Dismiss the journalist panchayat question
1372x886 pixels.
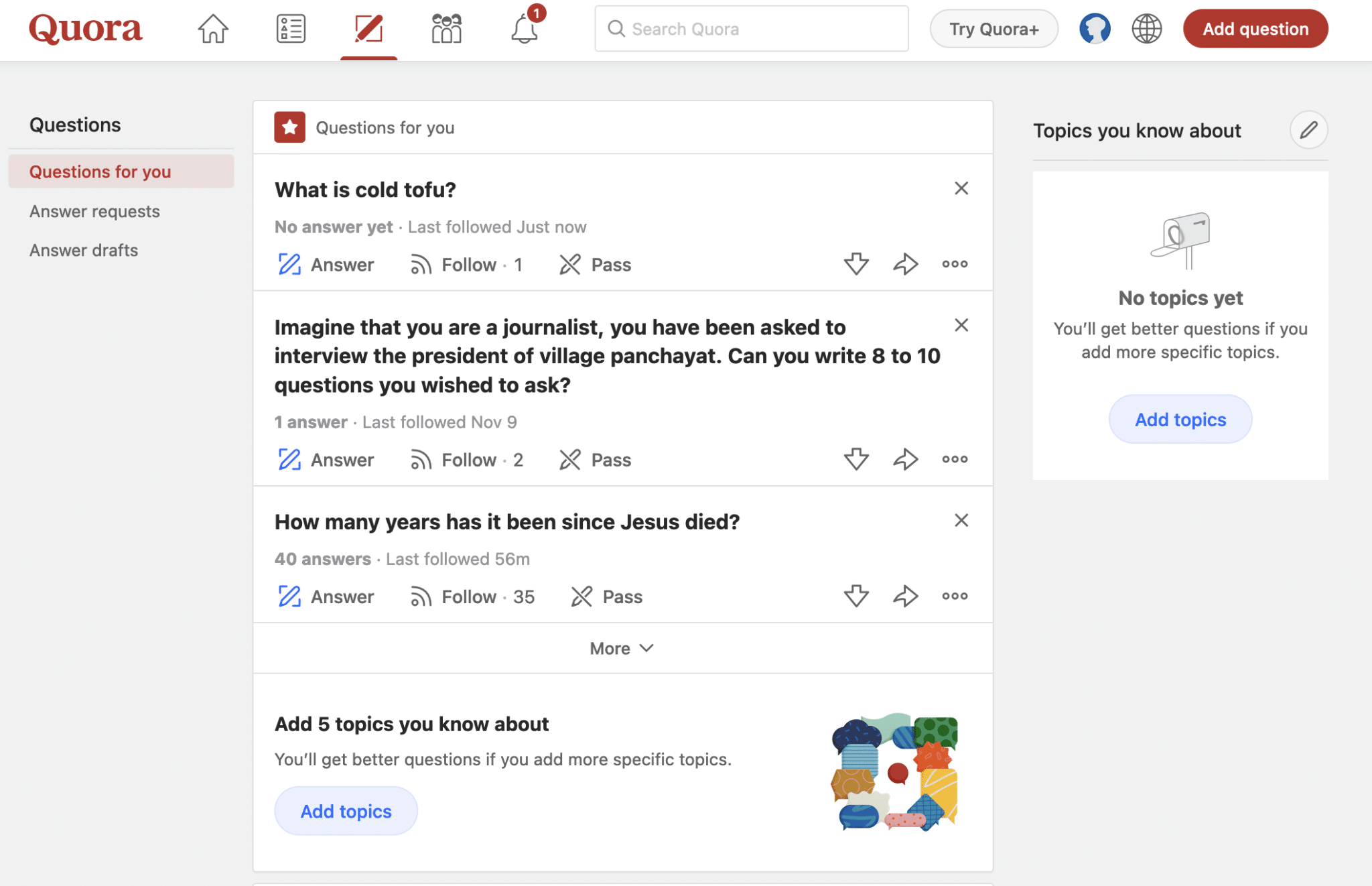961,325
